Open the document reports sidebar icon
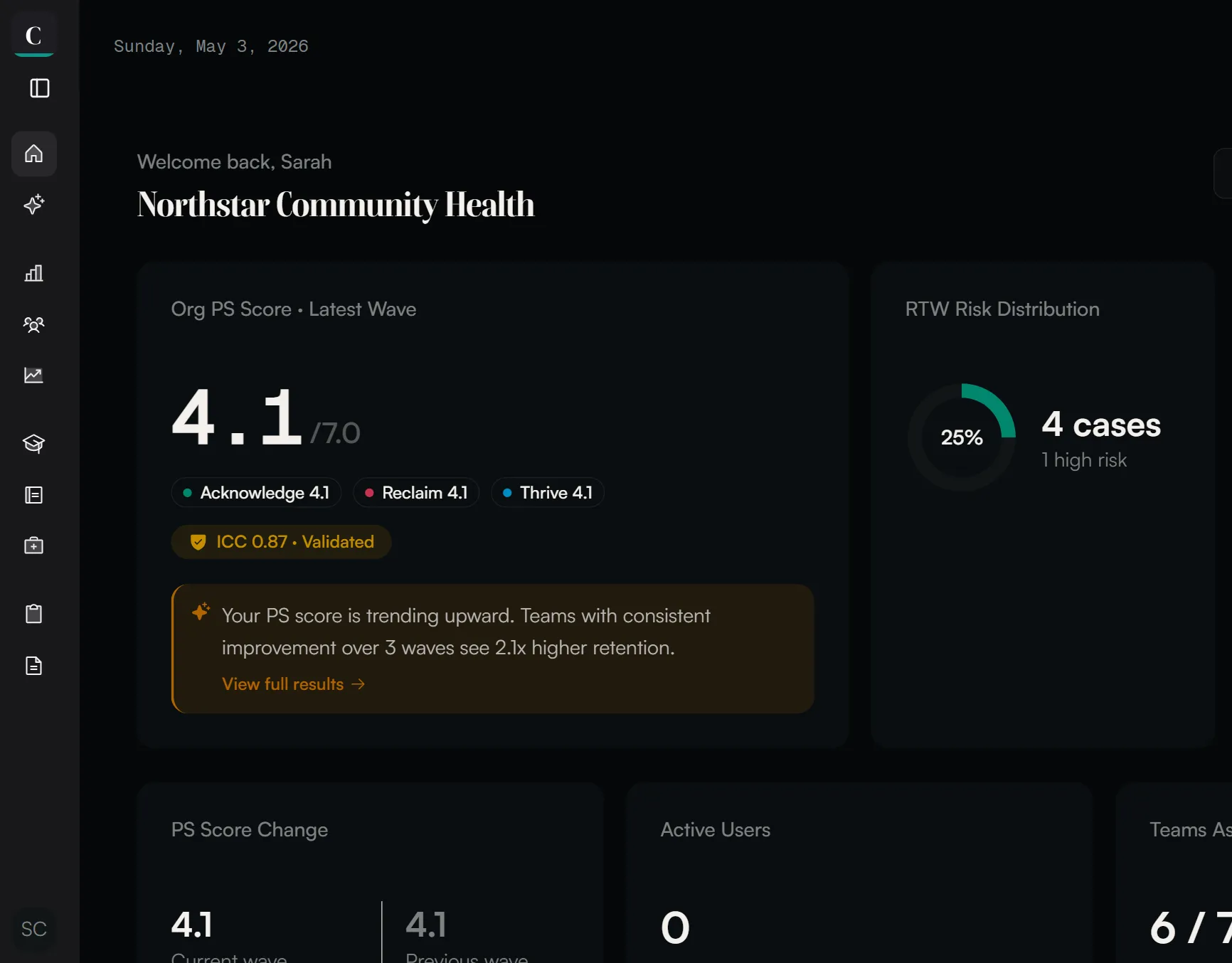This screenshot has width=1232, height=963. [33, 666]
